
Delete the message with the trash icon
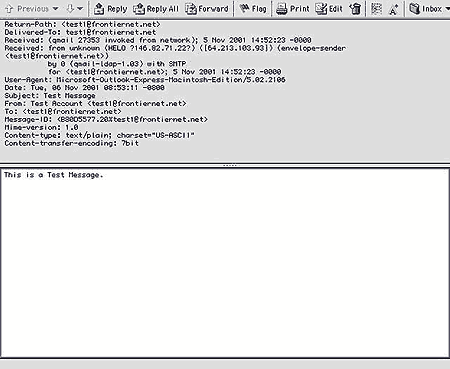(356, 9)
